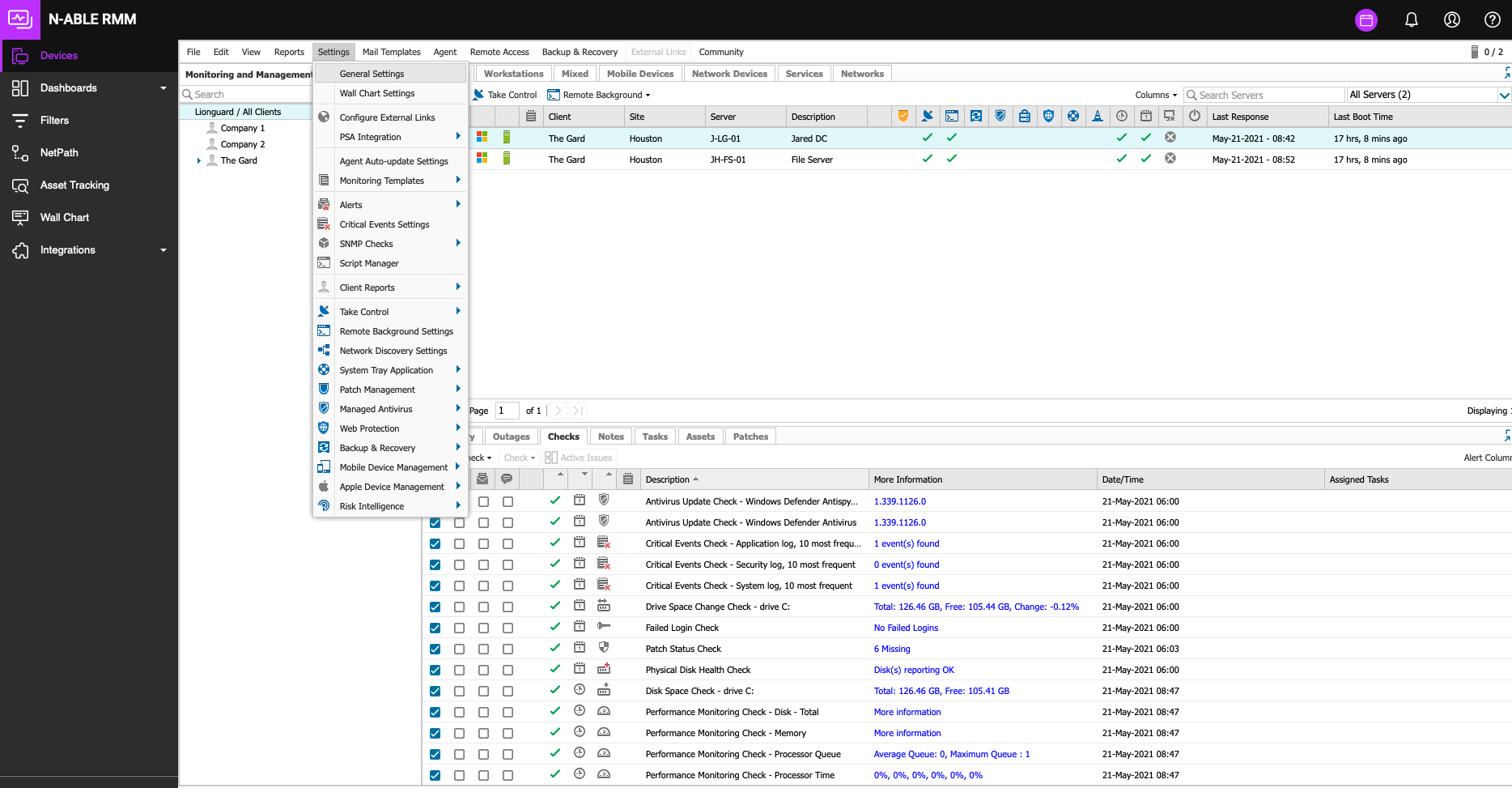Open 'Disk(s) reporting OK' link
The width and height of the screenshot is (1512, 788).
click(914, 670)
